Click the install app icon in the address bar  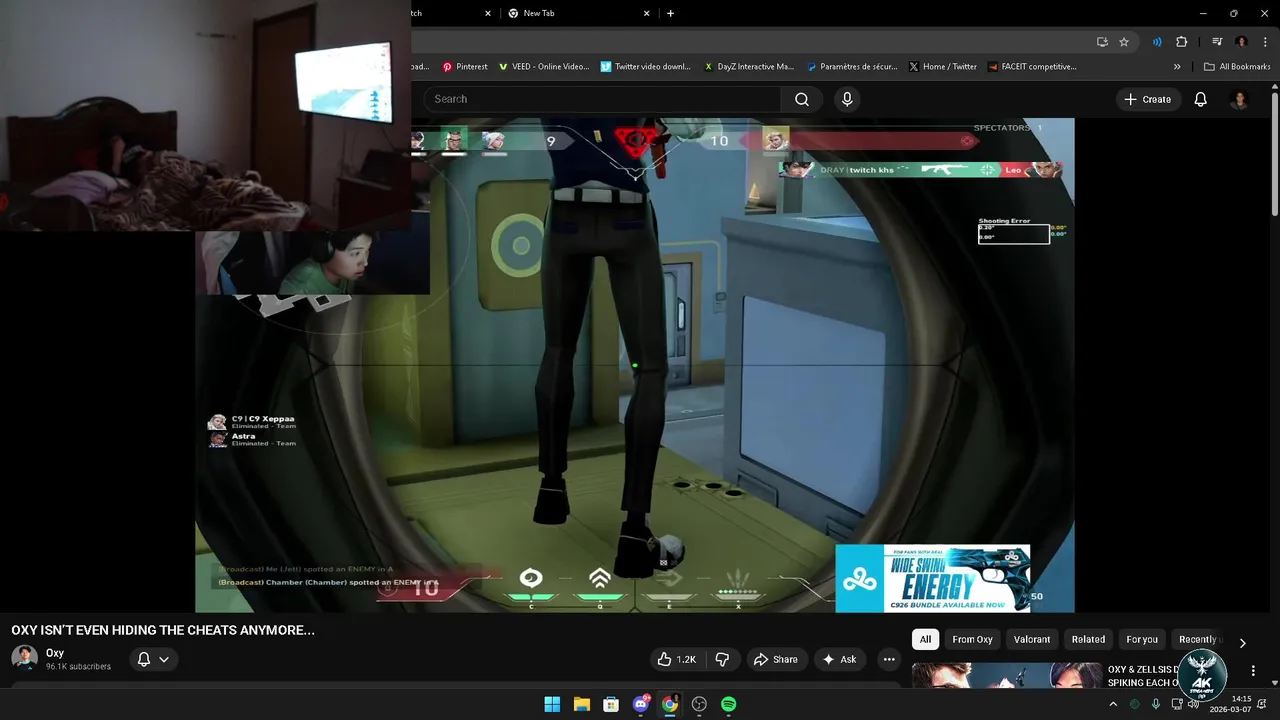pos(1102,42)
